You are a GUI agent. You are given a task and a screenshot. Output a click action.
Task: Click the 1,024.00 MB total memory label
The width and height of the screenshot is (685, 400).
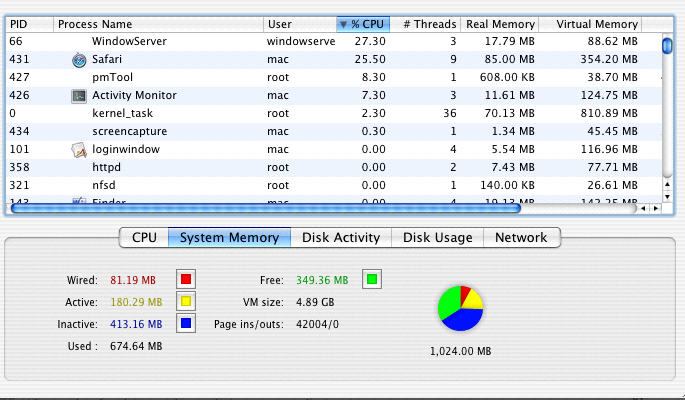(x=460, y=351)
